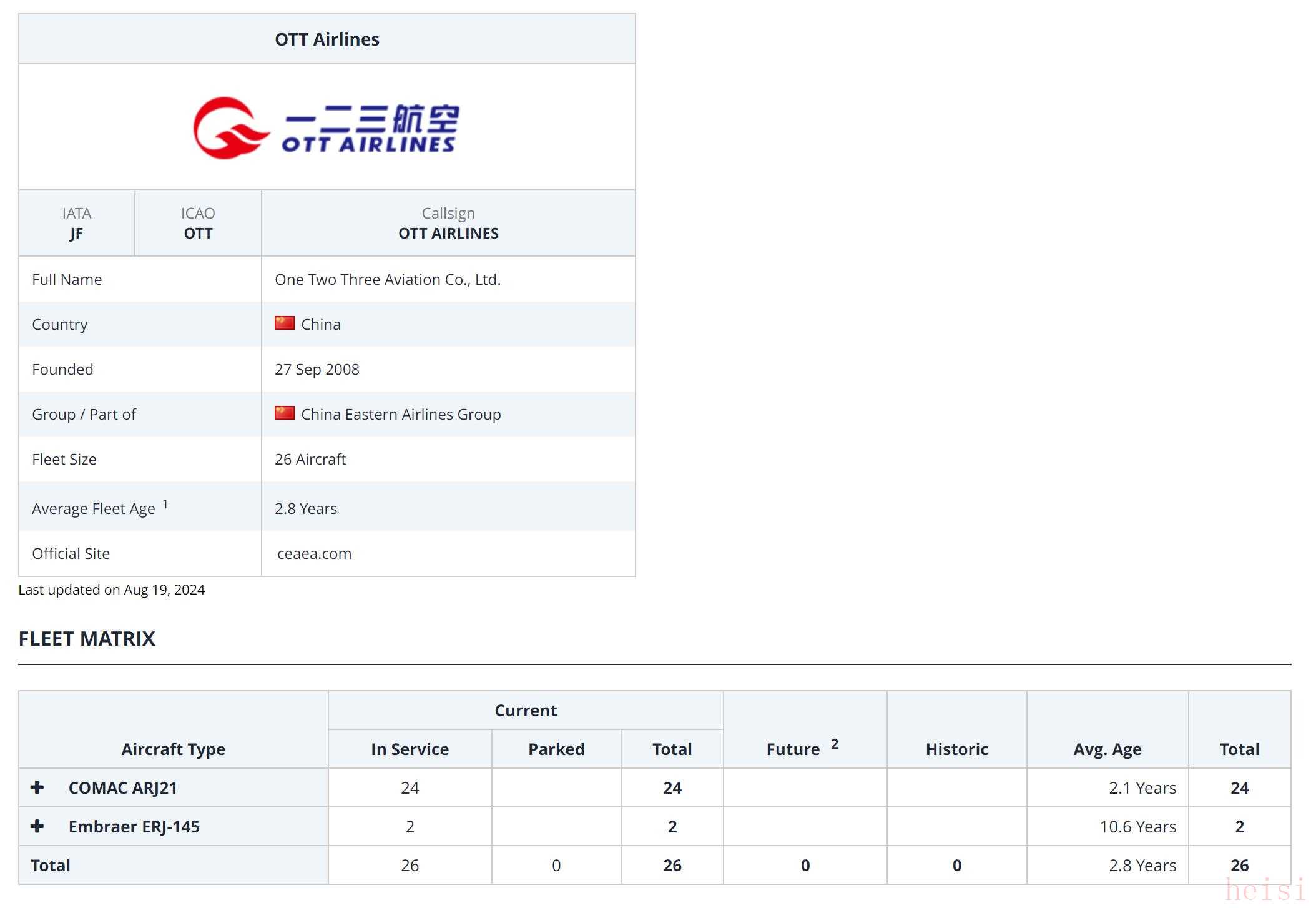Click footnote 2 beside Future header
The width and height of the screenshot is (1316, 908).
835,744
